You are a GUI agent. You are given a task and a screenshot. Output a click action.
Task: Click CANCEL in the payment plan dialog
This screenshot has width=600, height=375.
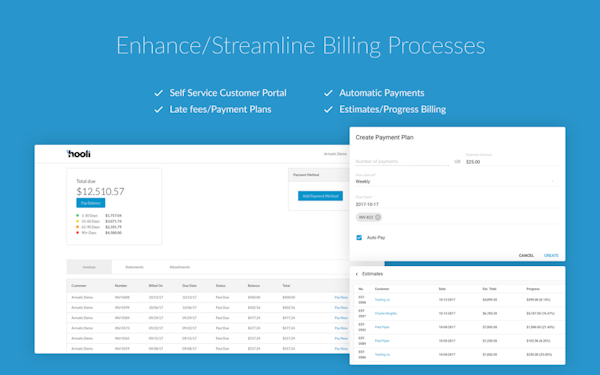[x=526, y=255]
